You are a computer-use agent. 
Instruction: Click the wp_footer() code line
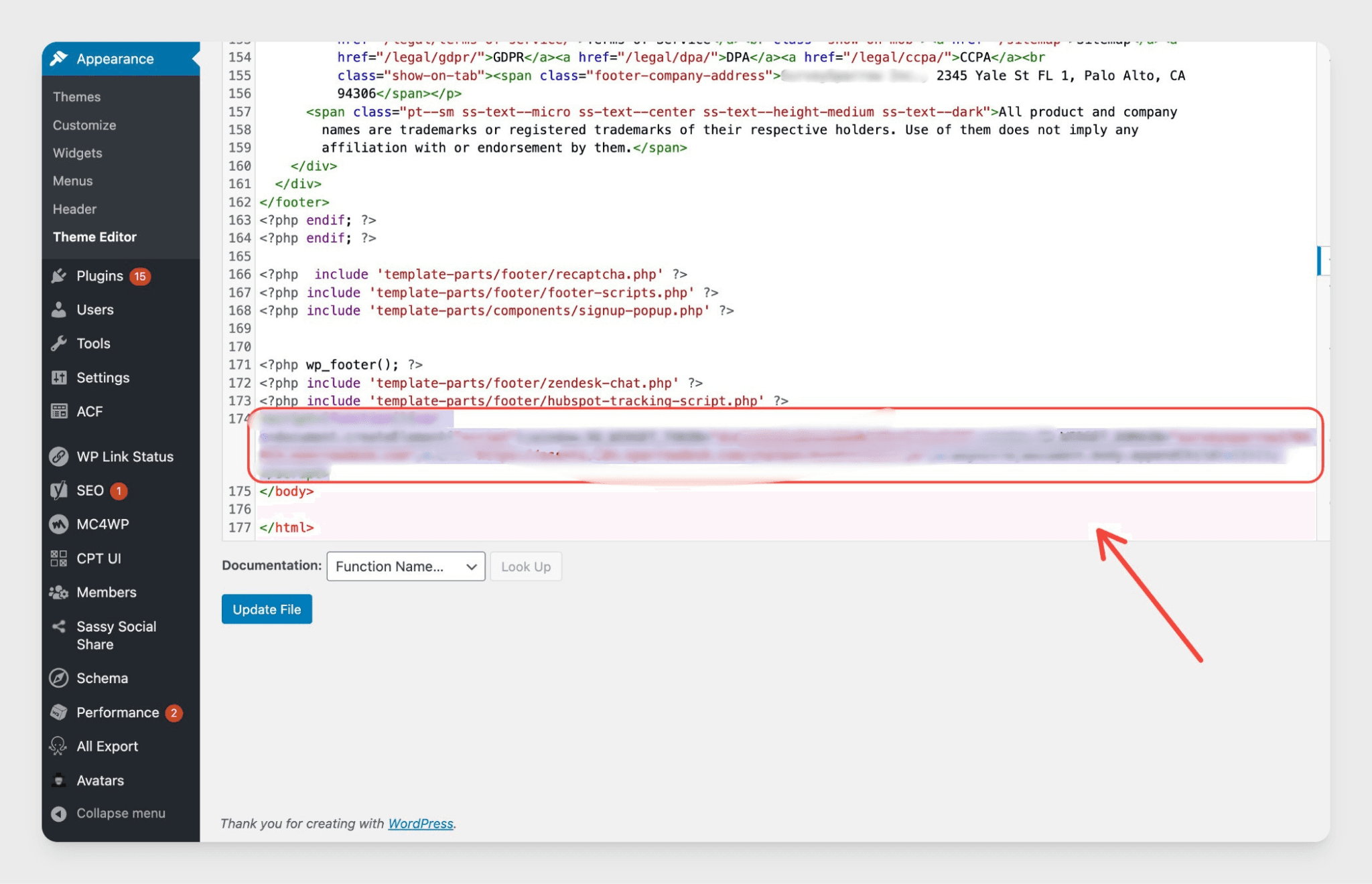point(341,364)
